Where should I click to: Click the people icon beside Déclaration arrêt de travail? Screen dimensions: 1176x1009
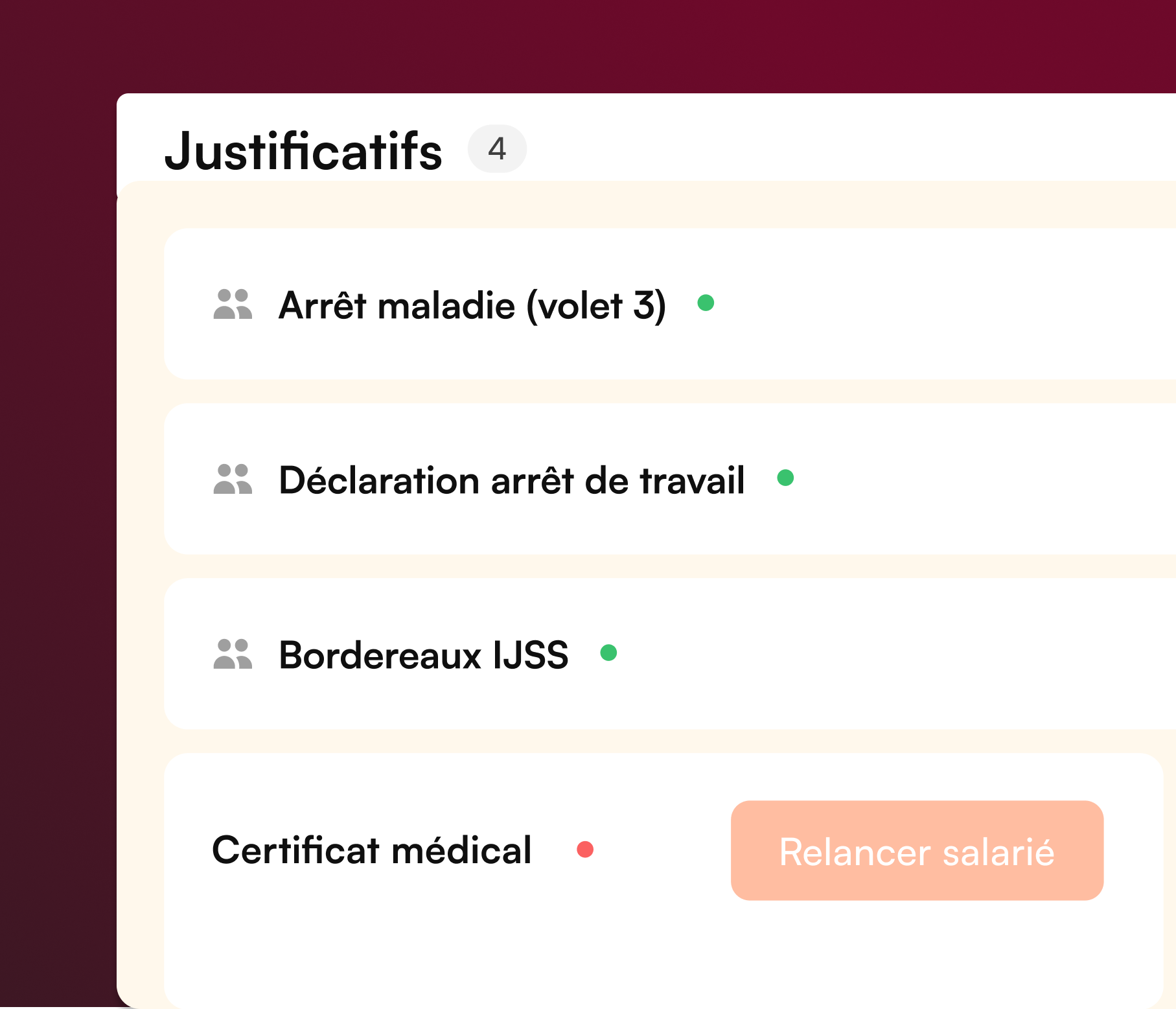point(233,479)
